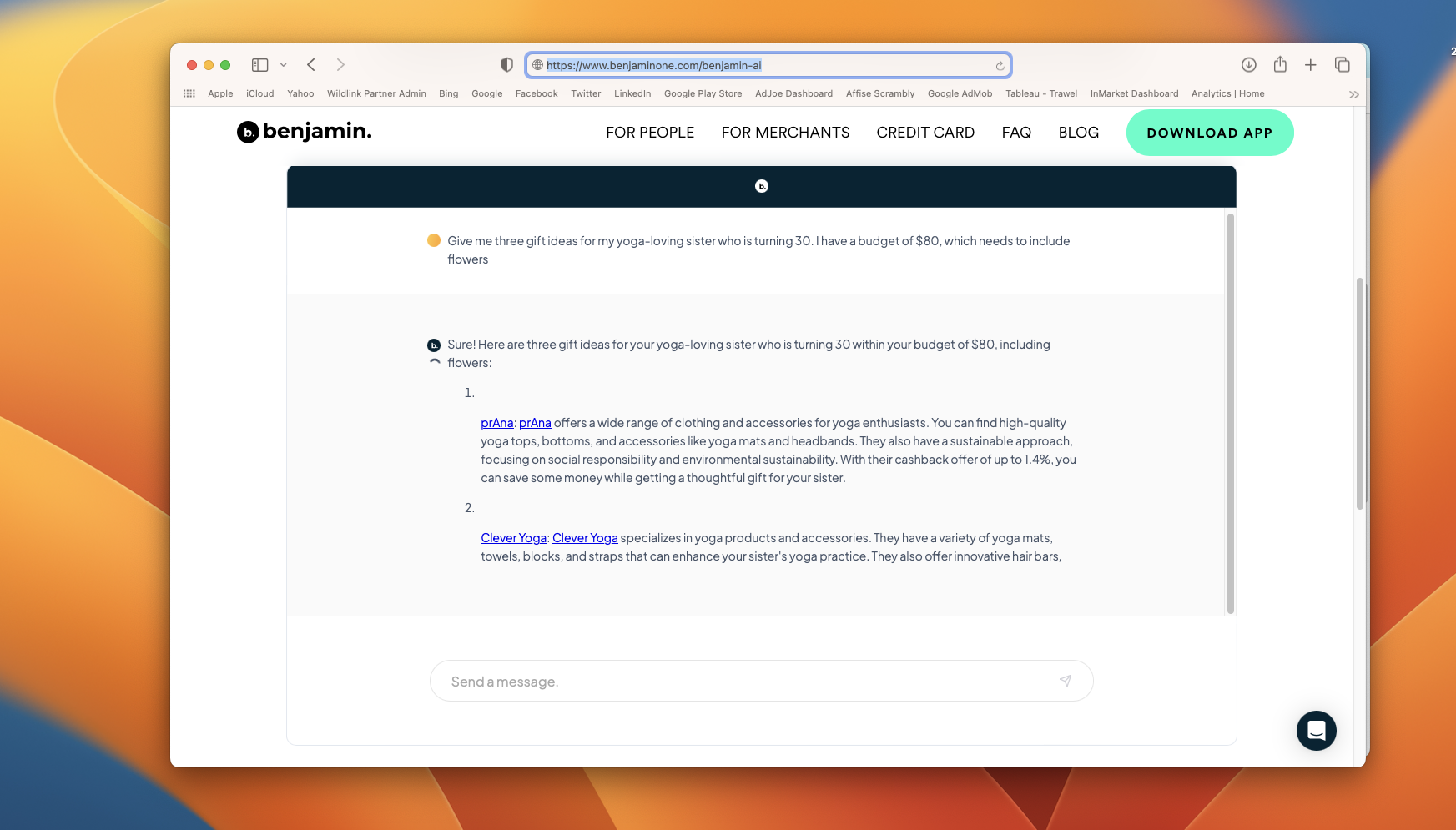Viewport: 1456px width, 830px height.
Task: Go forward with the forward arrow
Action: pyautogui.click(x=340, y=65)
